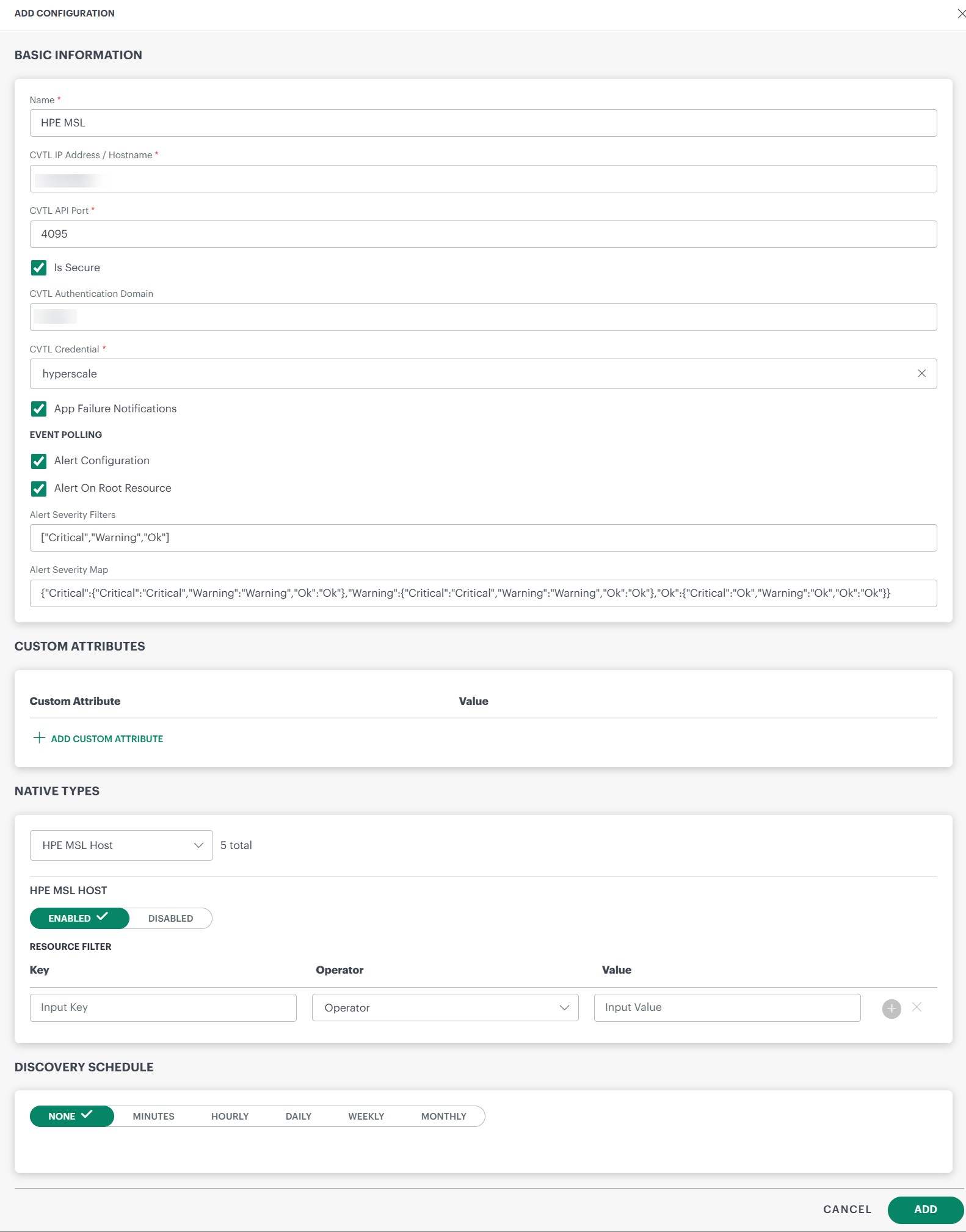Add resource filter row with plus icon
This screenshot has width=966, height=1232.
(891, 1008)
